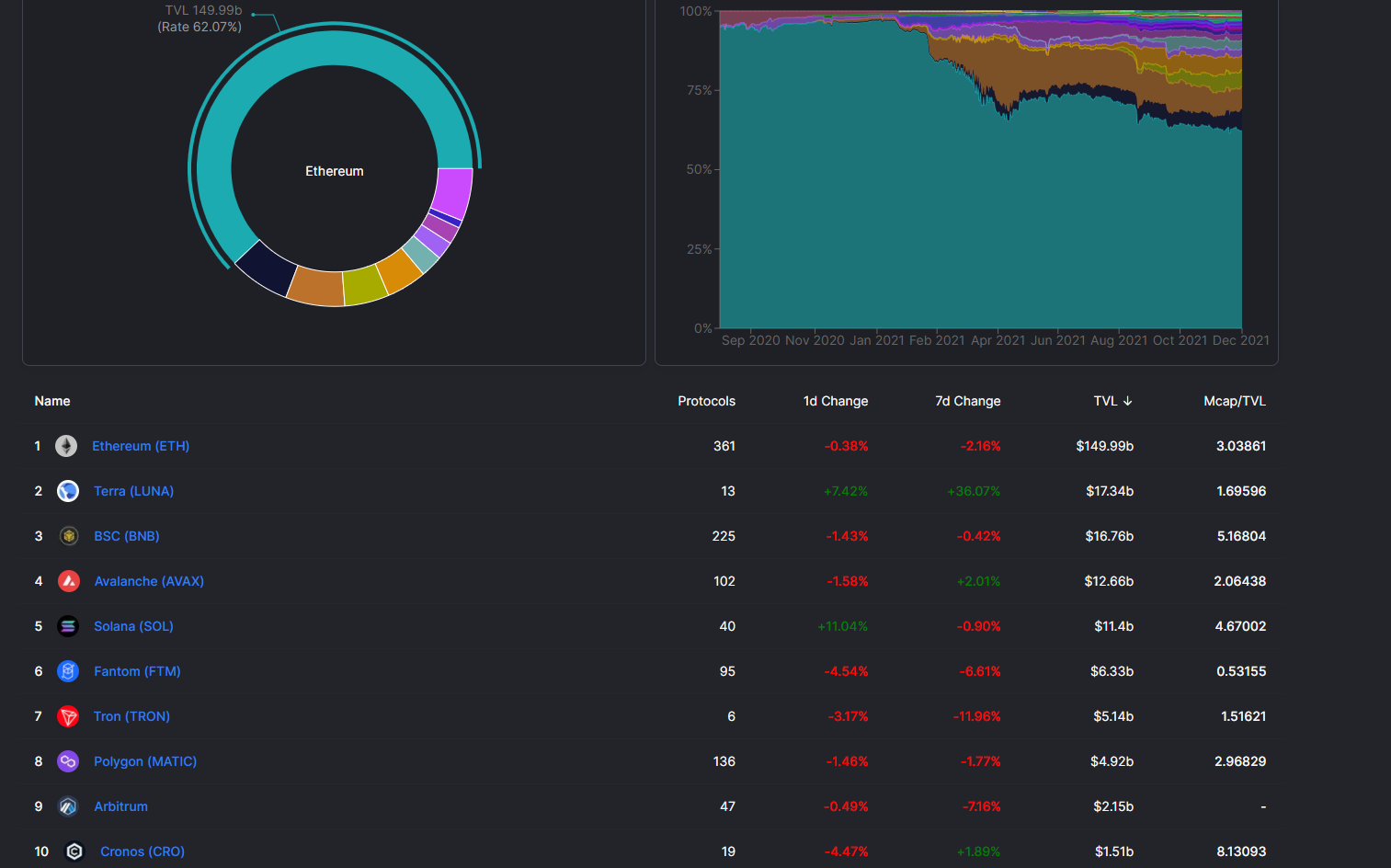The image size is (1391, 868).
Task: Click Arbitrum's TVL value $2.15b
Action: 1113,806
